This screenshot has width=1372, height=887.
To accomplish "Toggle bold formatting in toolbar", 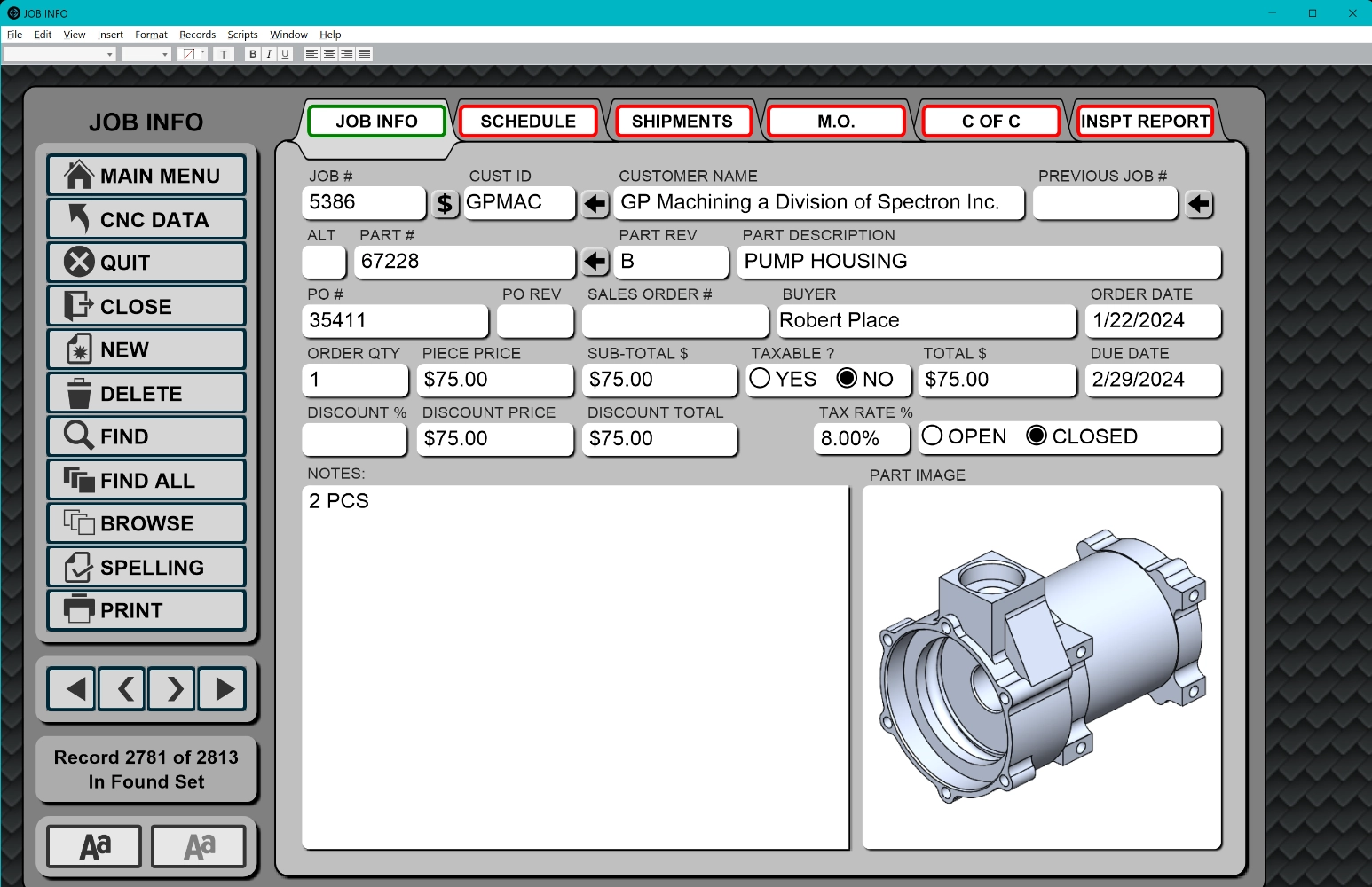I will coord(253,54).
